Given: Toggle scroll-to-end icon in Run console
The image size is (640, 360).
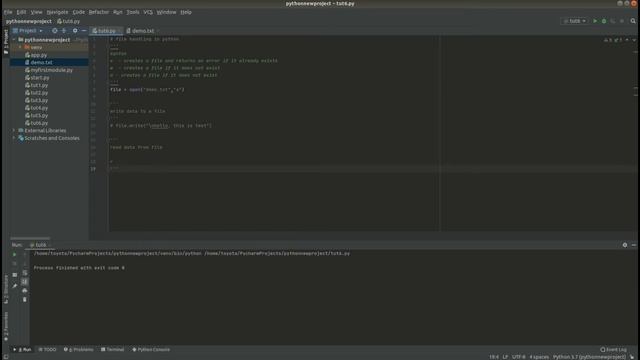Looking at the screenshot, I should (24, 282).
